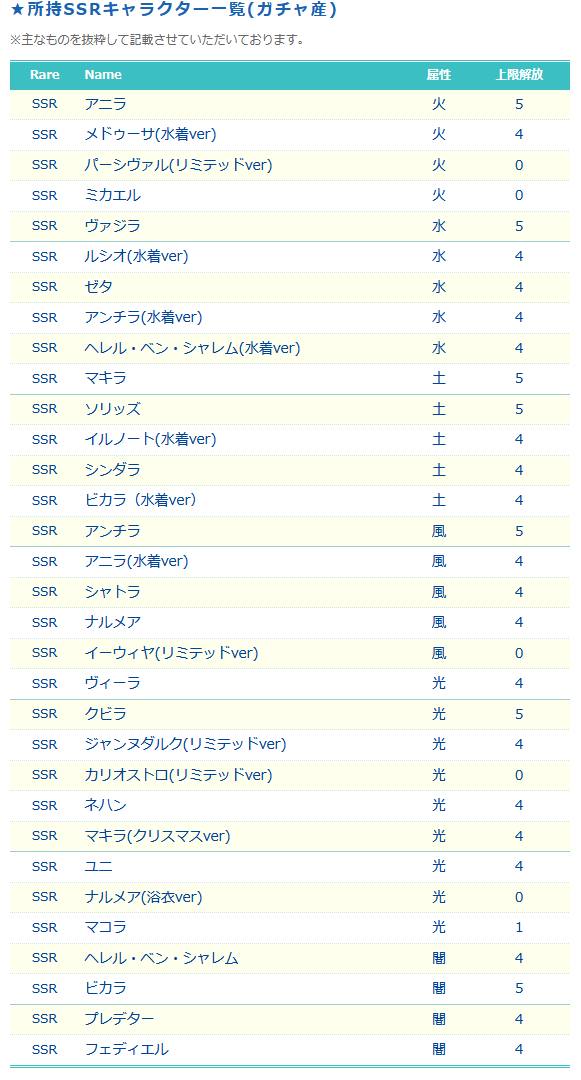This screenshot has width=581, height=1080.
Task: Click the ヴァジラ name cell
Action: 112,226
